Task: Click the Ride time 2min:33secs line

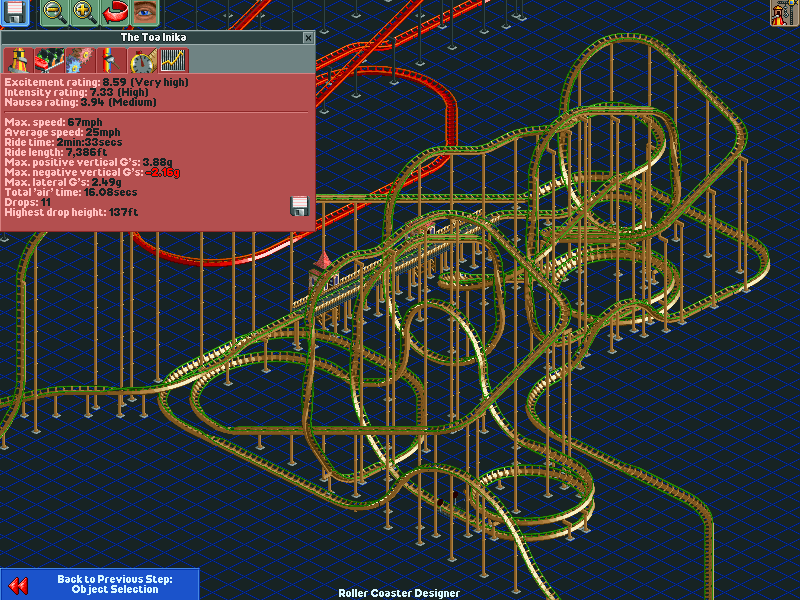Action: tap(63, 142)
